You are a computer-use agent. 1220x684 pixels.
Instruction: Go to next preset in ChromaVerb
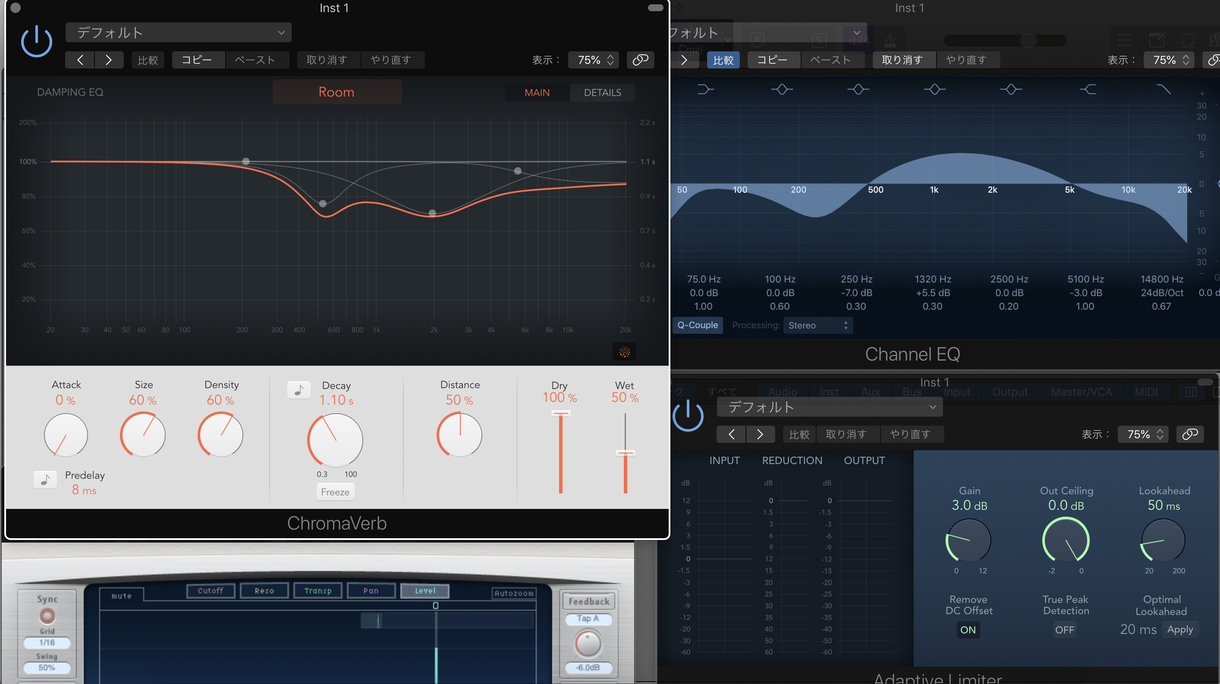point(109,60)
